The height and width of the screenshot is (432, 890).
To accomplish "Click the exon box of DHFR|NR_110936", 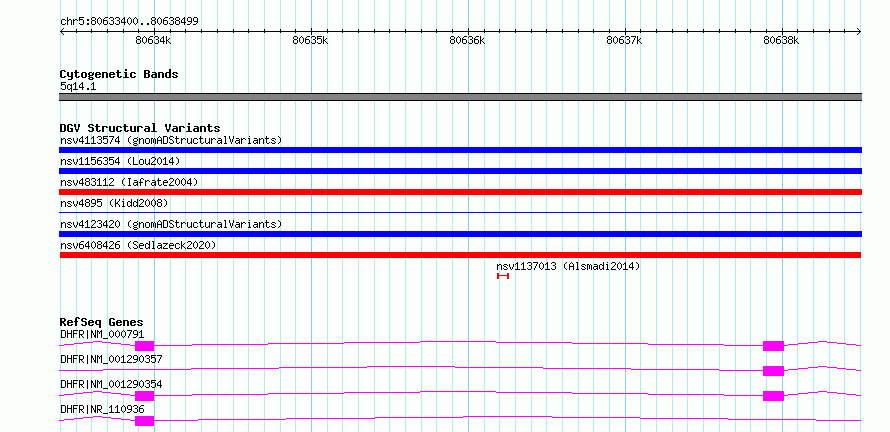I will [145, 421].
